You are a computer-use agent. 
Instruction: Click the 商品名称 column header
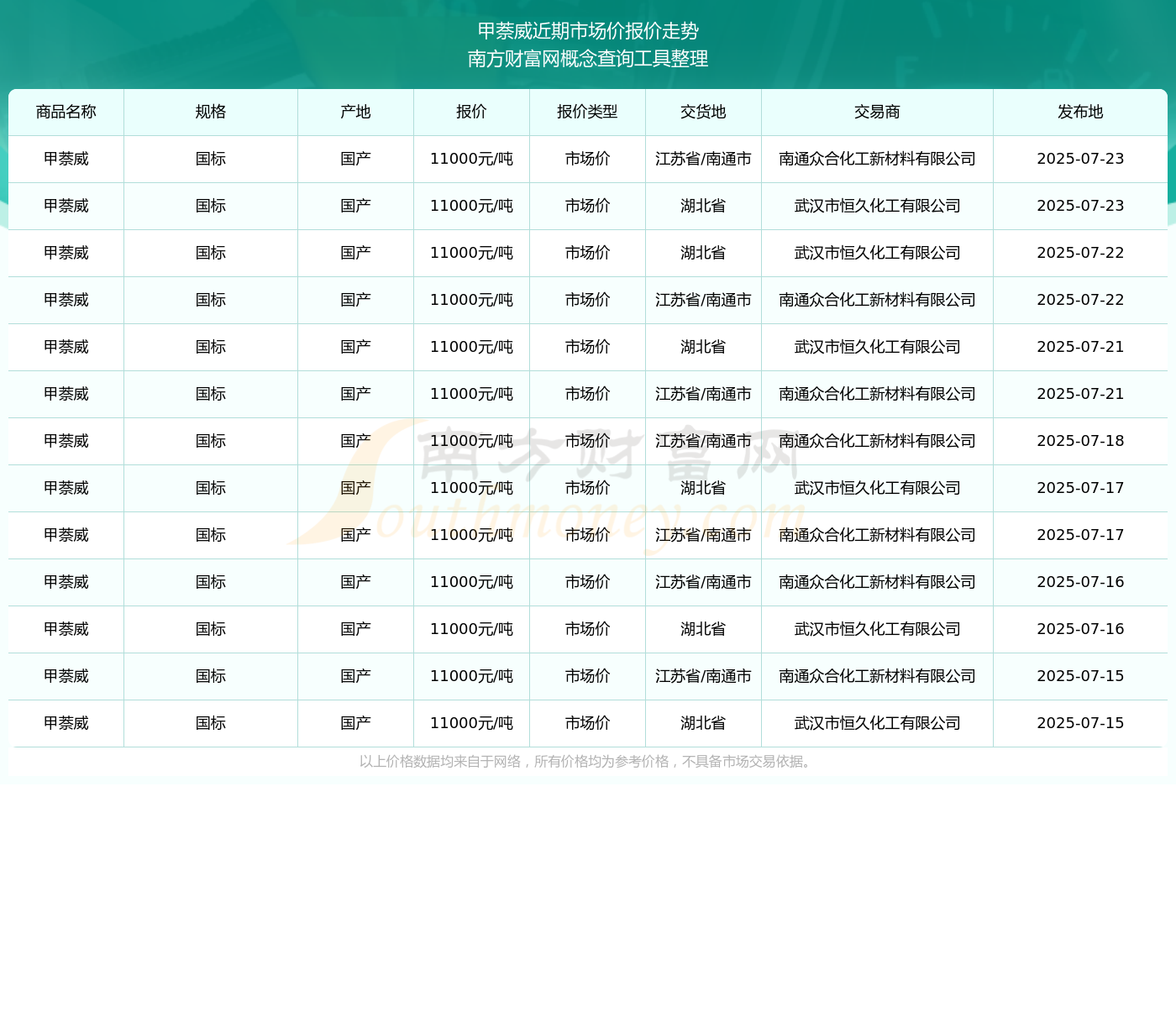[66, 112]
